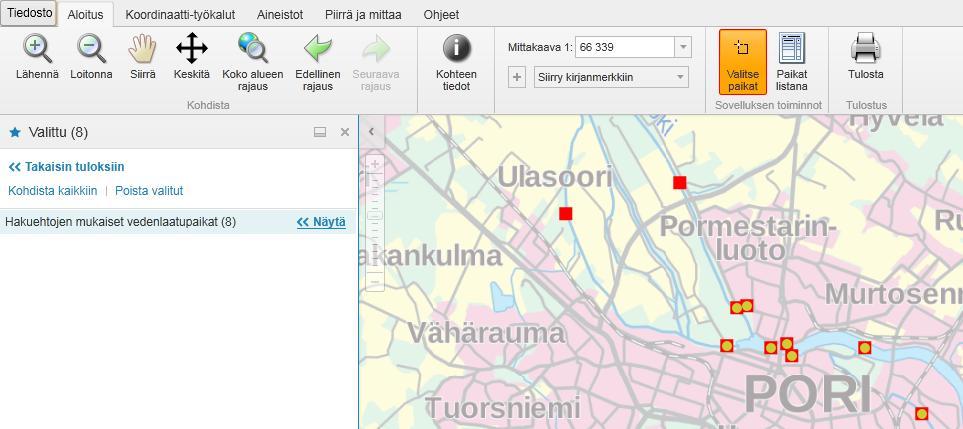963x429 pixels.
Task: Click the yellow marker below Murtosenmutka label
Action: pyautogui.click(x=865, y=348)
